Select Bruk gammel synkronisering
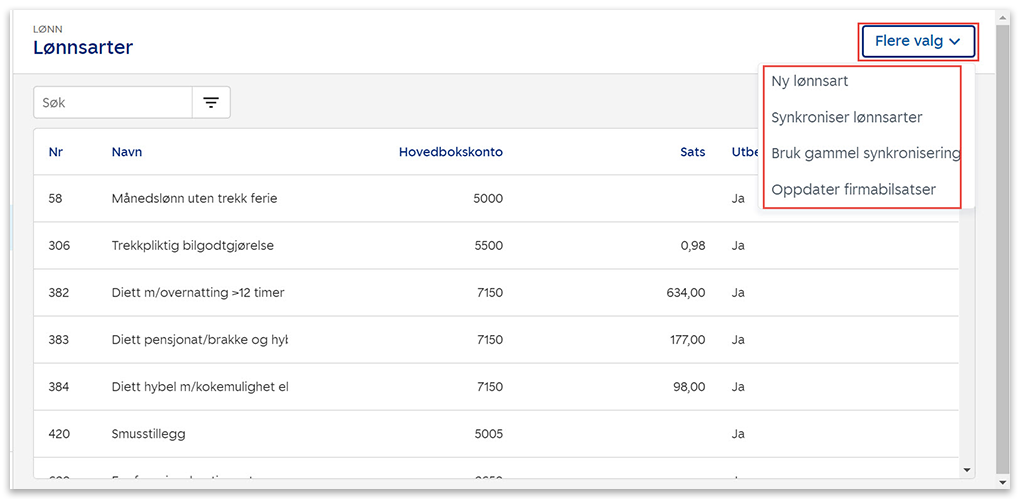 (864, 153)
